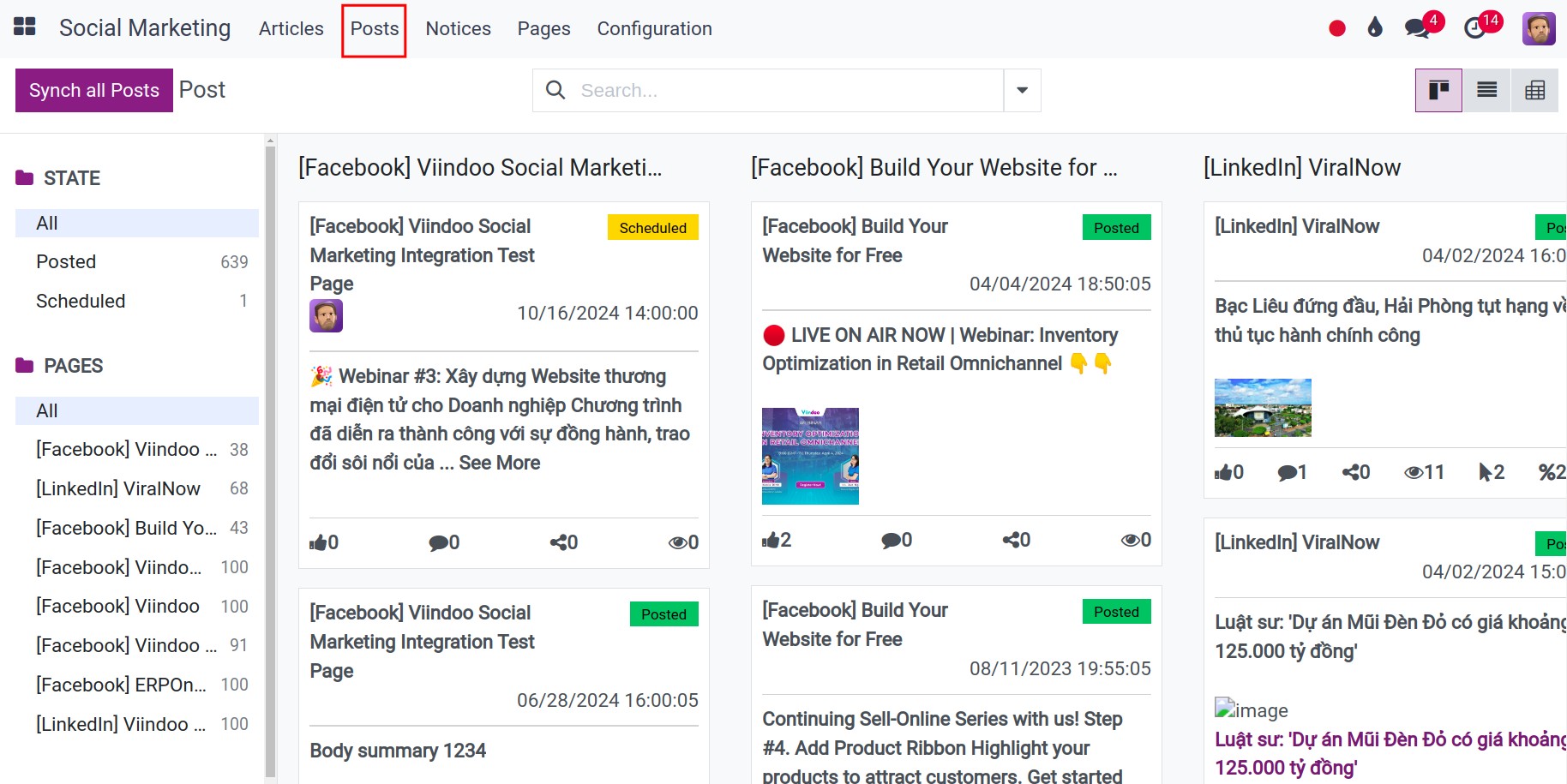Screen dimensions: 1567x784
Task: Open the Posts menu item
Action: pos(374,28)
